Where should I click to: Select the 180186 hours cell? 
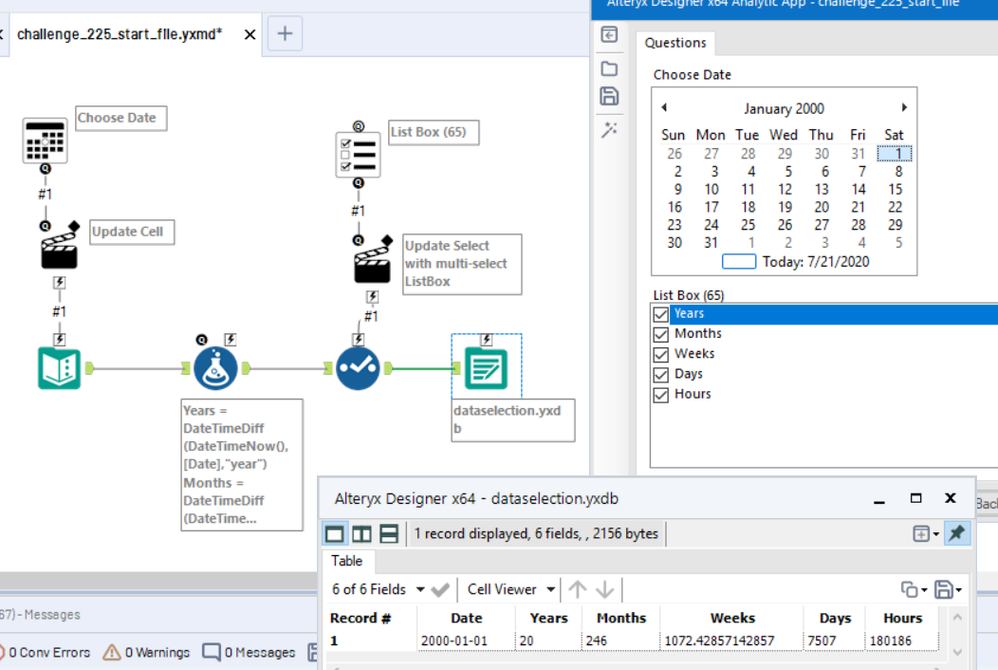click(902, 641)
